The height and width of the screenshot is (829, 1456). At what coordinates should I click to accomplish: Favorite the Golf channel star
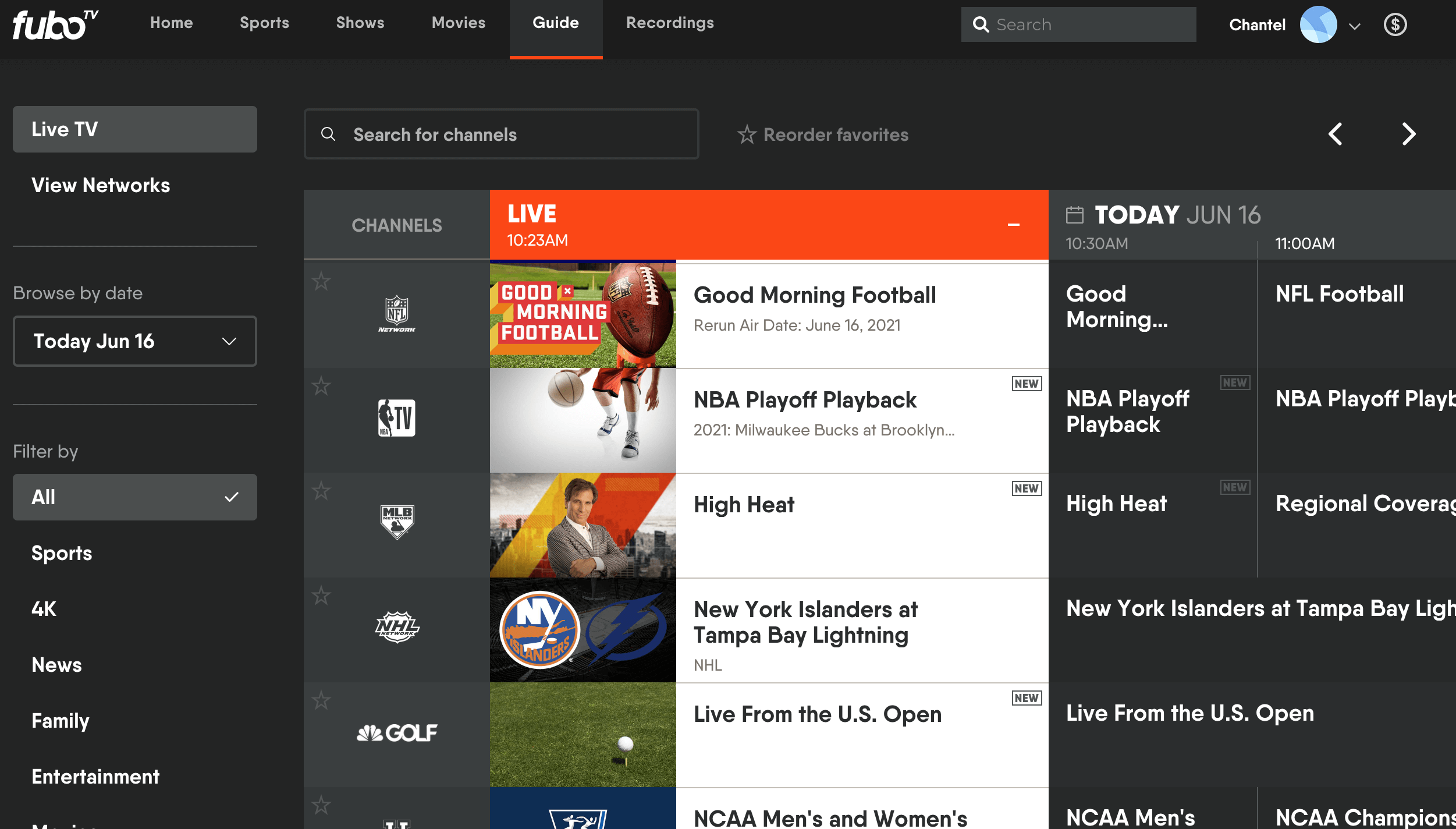click(321, 700)
